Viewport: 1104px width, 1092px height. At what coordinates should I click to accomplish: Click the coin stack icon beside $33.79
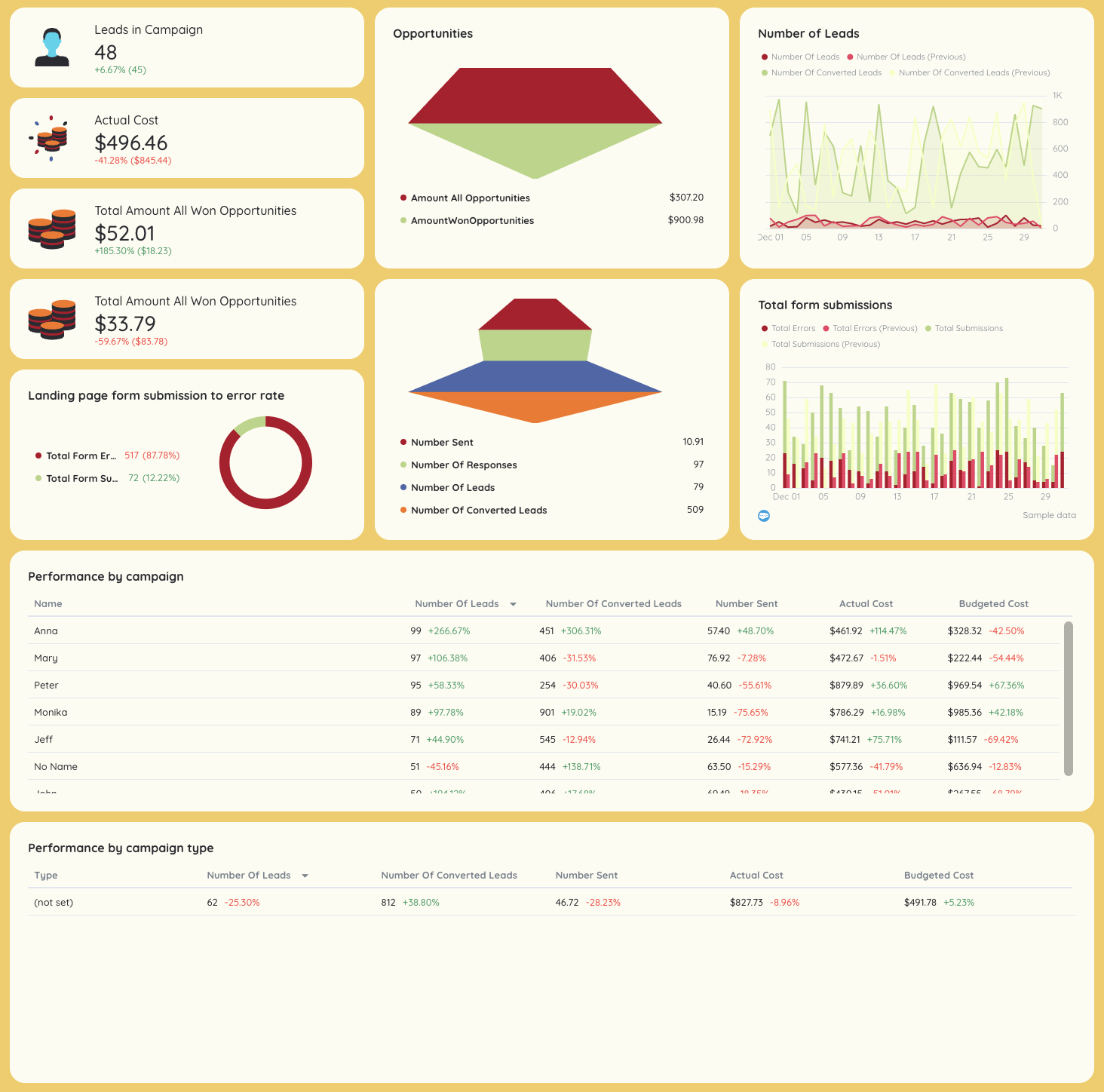(51, 319)
